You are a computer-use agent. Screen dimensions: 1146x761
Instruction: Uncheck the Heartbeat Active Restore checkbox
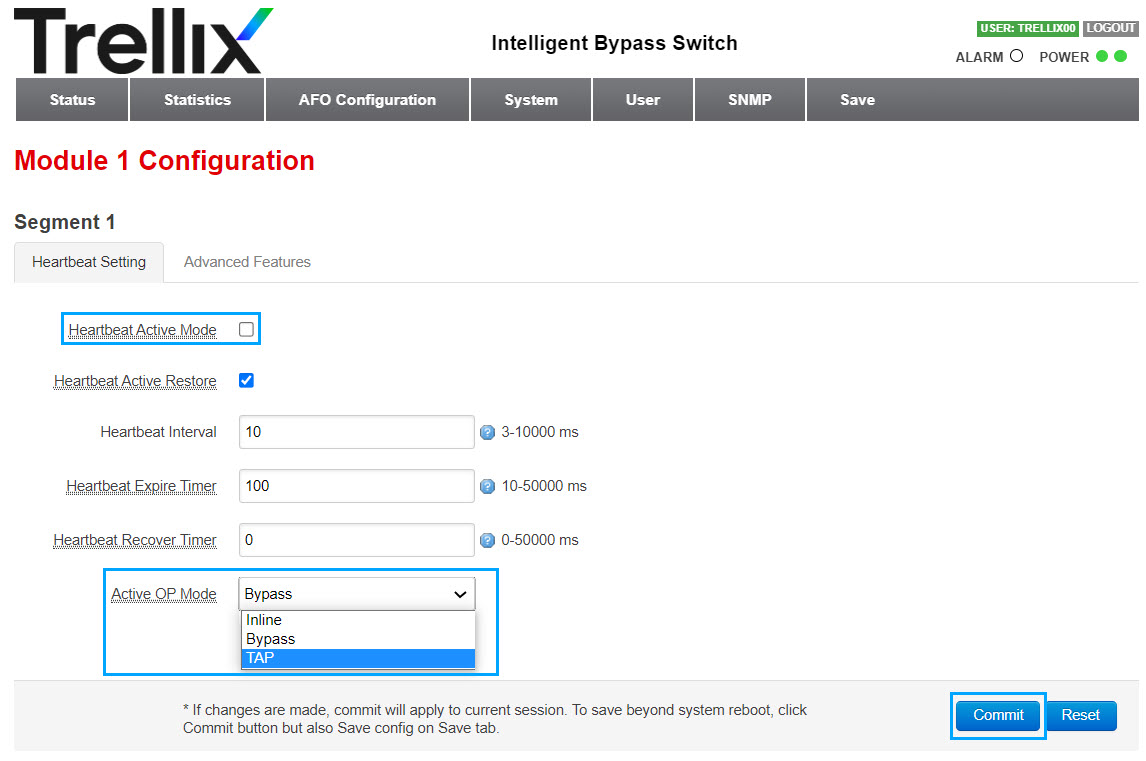click(246, 380)
